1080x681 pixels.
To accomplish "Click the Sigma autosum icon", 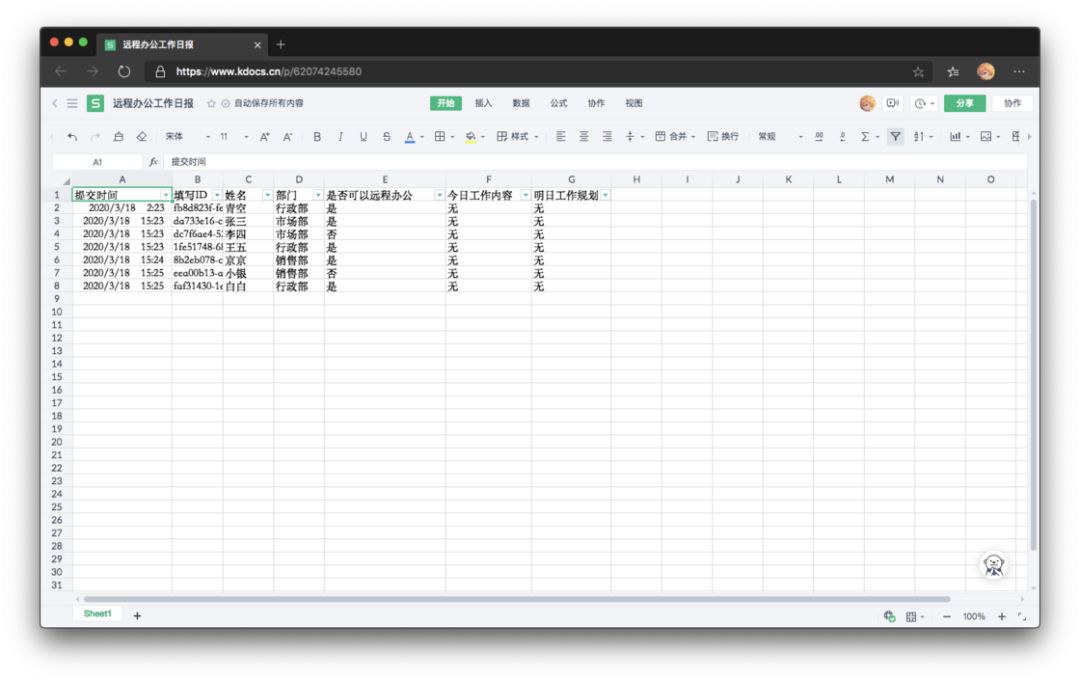I will tap(865, 136).
